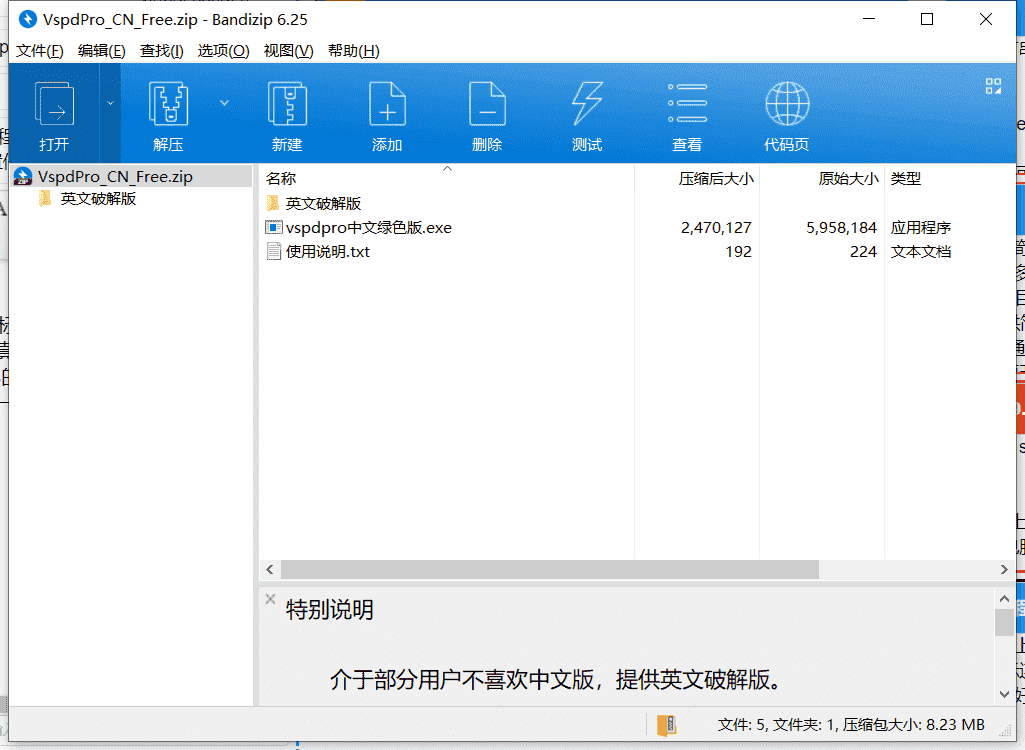Expand the dropdown arrow next to 打开
1025x750 pixels.
(x=110, y=103)
